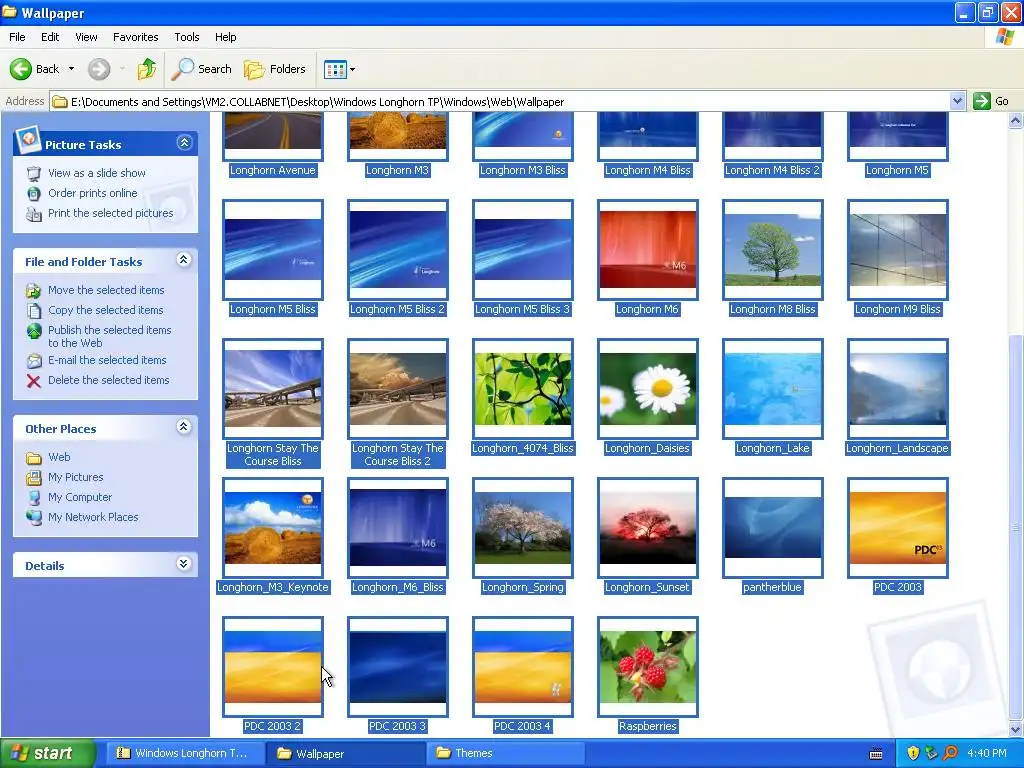1024x768 pixels.
Task: Open the Start menu
Action: 47,753
